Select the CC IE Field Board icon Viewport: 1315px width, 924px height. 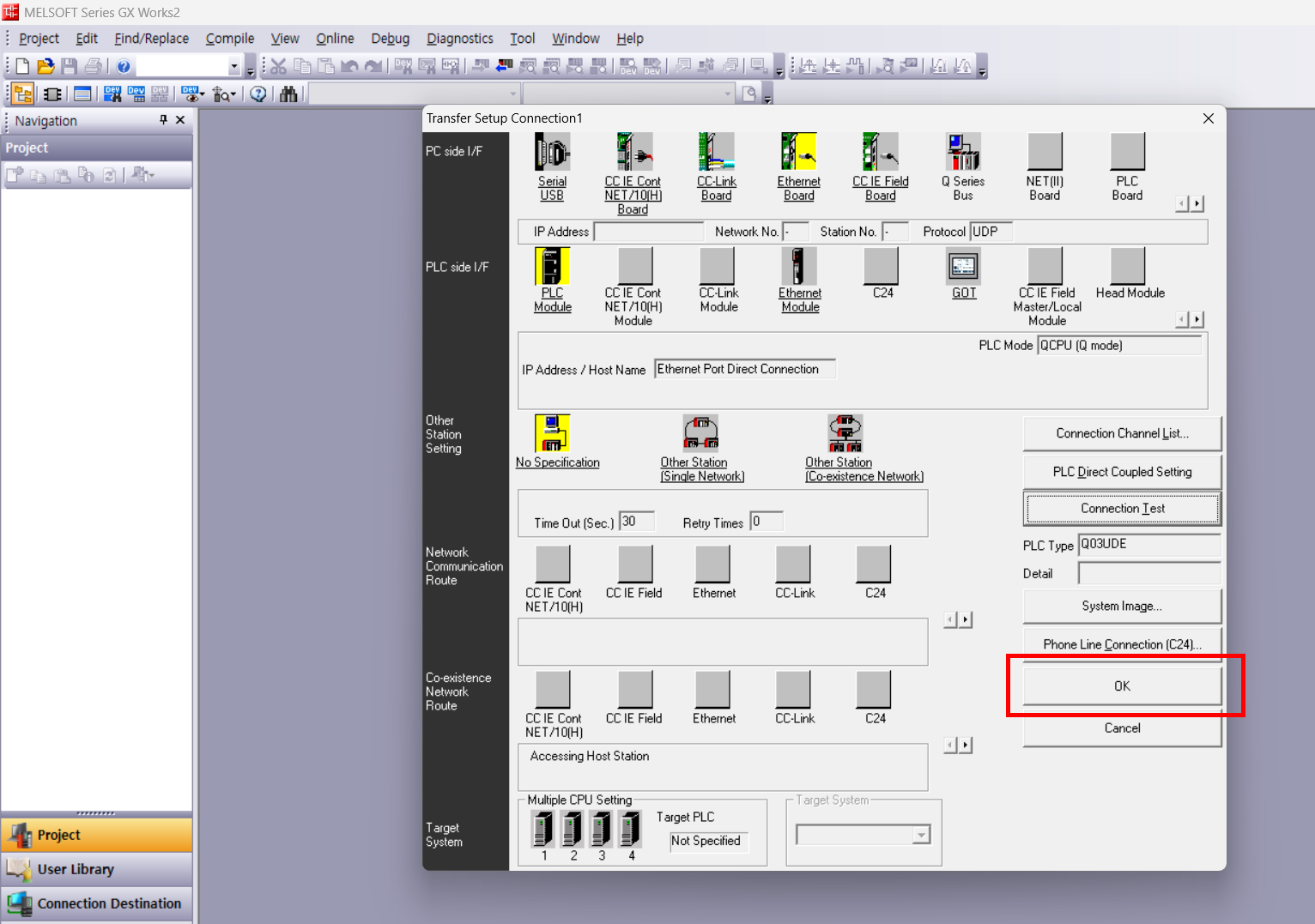pos(880,153)
